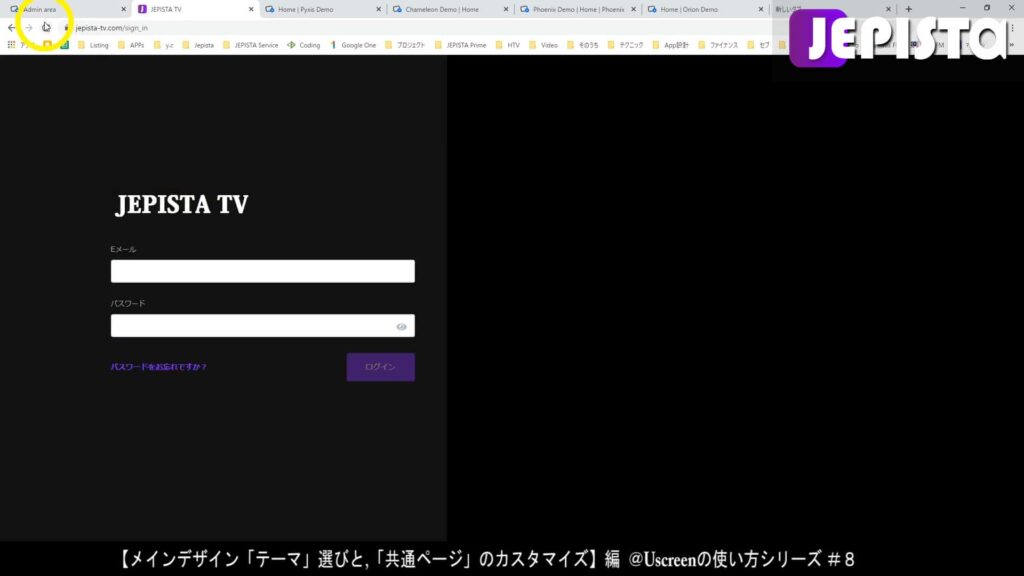Open the APPs bookmark folder
The width and height of the screenshot is (1024, 576).
(131, 45)
